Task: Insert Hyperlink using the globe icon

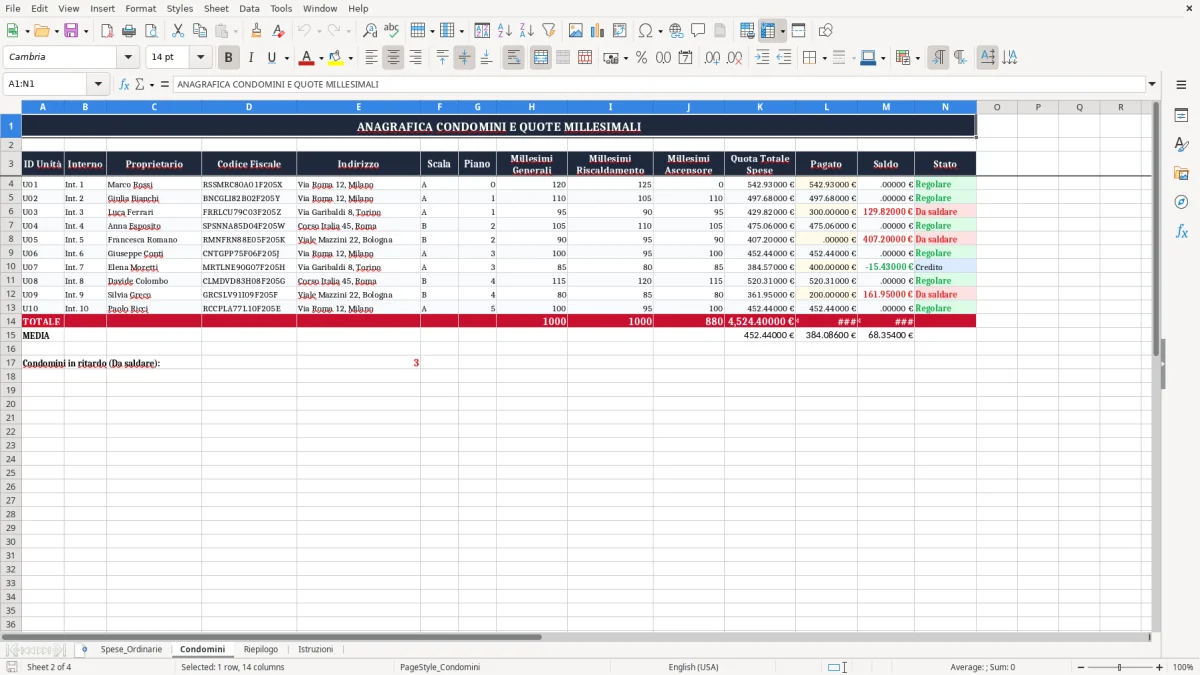Action: 676,31
